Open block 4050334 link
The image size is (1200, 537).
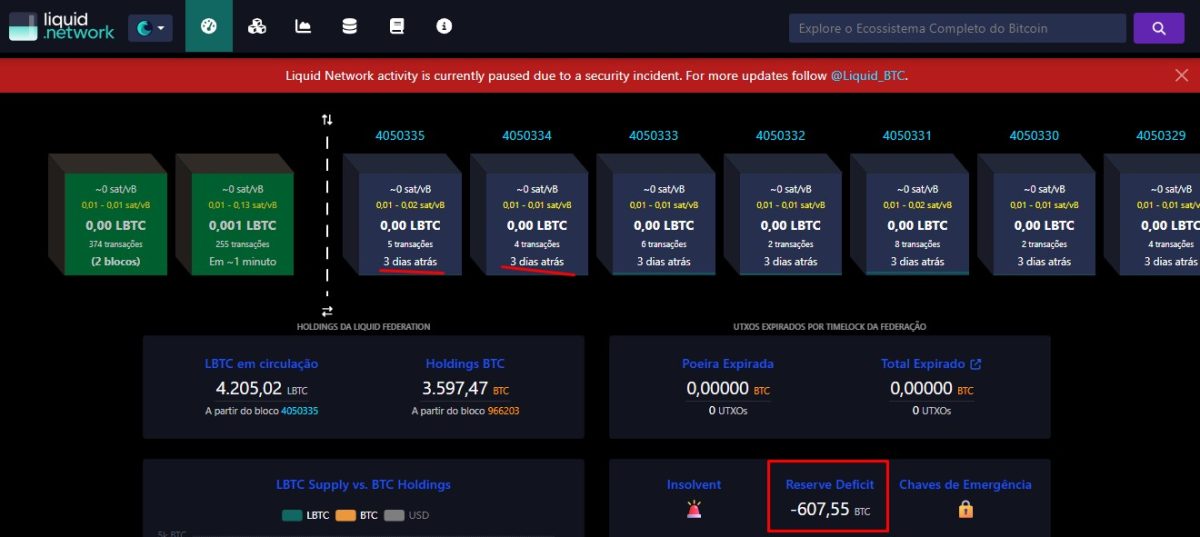(x=527, y=135)
